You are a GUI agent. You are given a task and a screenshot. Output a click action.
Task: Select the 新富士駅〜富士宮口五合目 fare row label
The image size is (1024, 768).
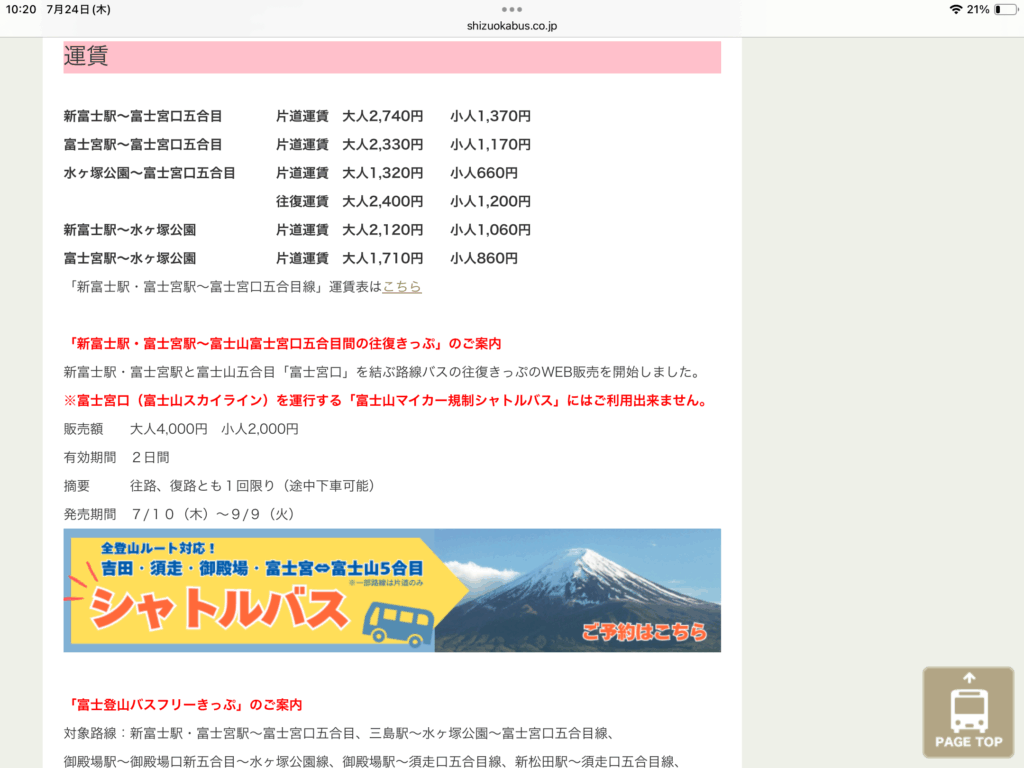(x=142, y=116)
